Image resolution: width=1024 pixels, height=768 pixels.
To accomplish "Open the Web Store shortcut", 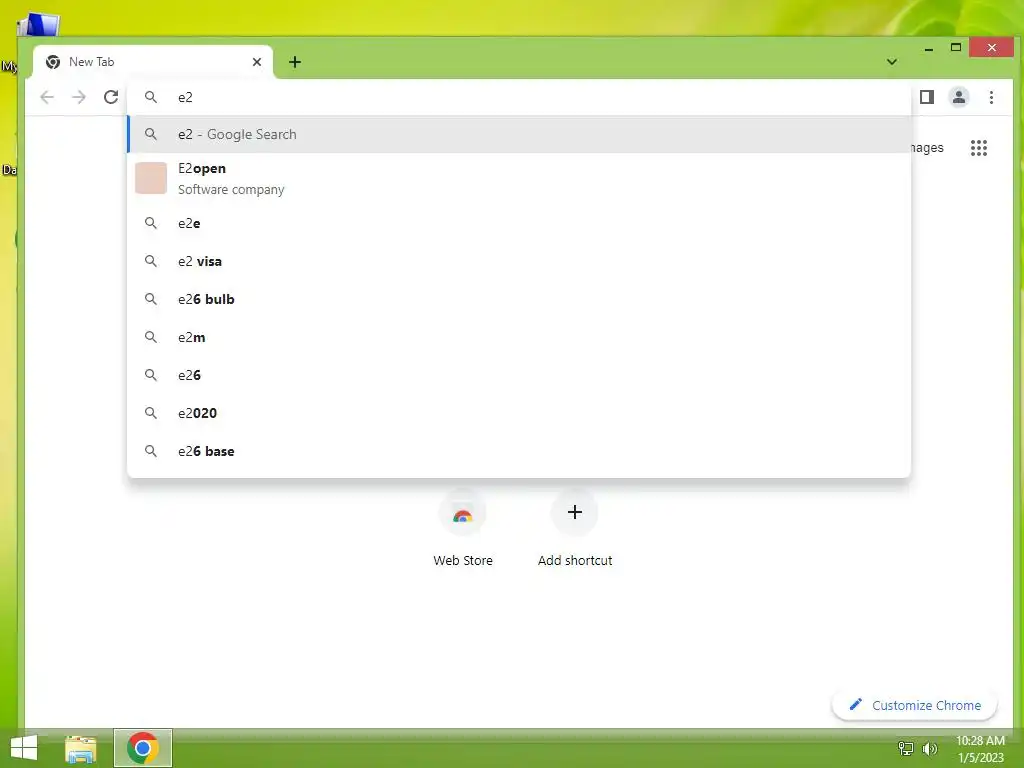I will [462, 529].
